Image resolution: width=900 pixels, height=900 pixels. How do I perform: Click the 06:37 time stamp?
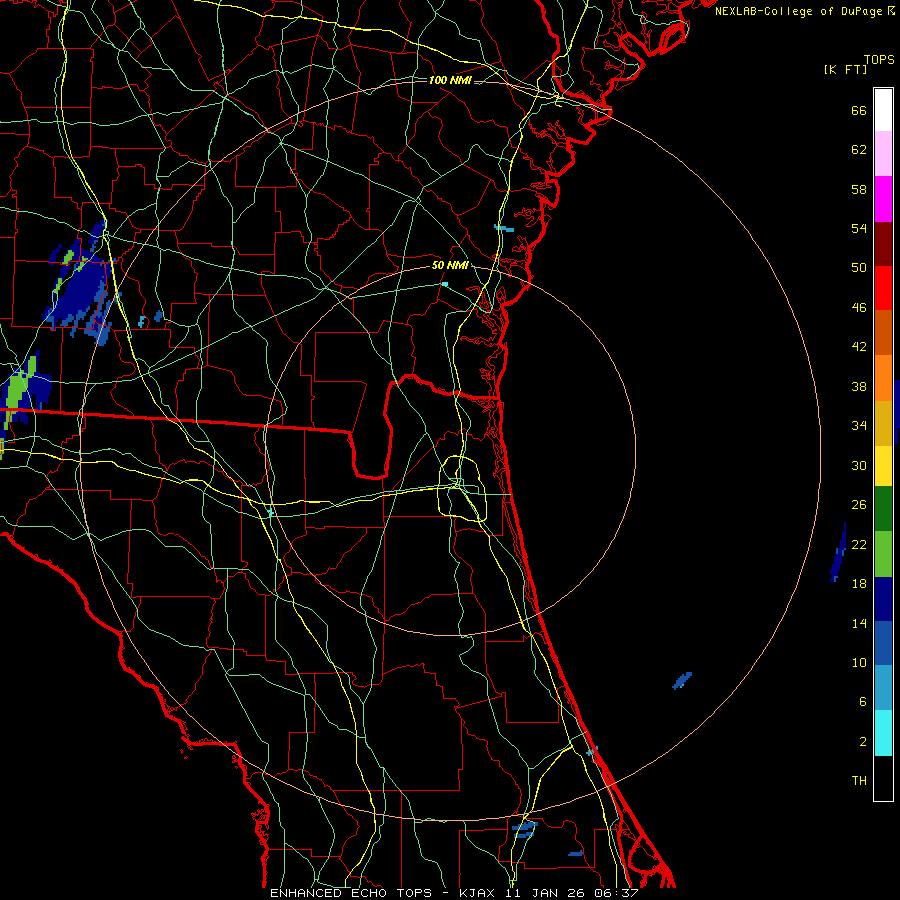[617, 893]
